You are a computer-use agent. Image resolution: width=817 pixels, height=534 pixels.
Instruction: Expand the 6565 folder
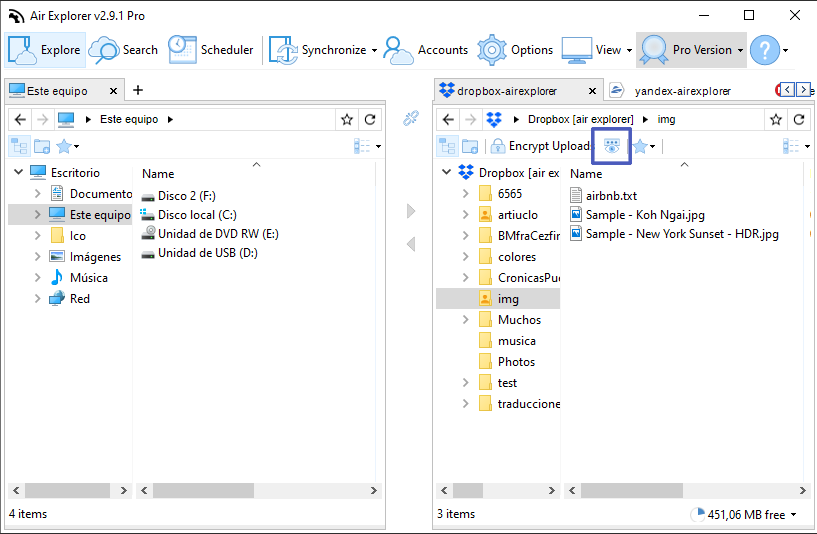[x=465, y=193]
